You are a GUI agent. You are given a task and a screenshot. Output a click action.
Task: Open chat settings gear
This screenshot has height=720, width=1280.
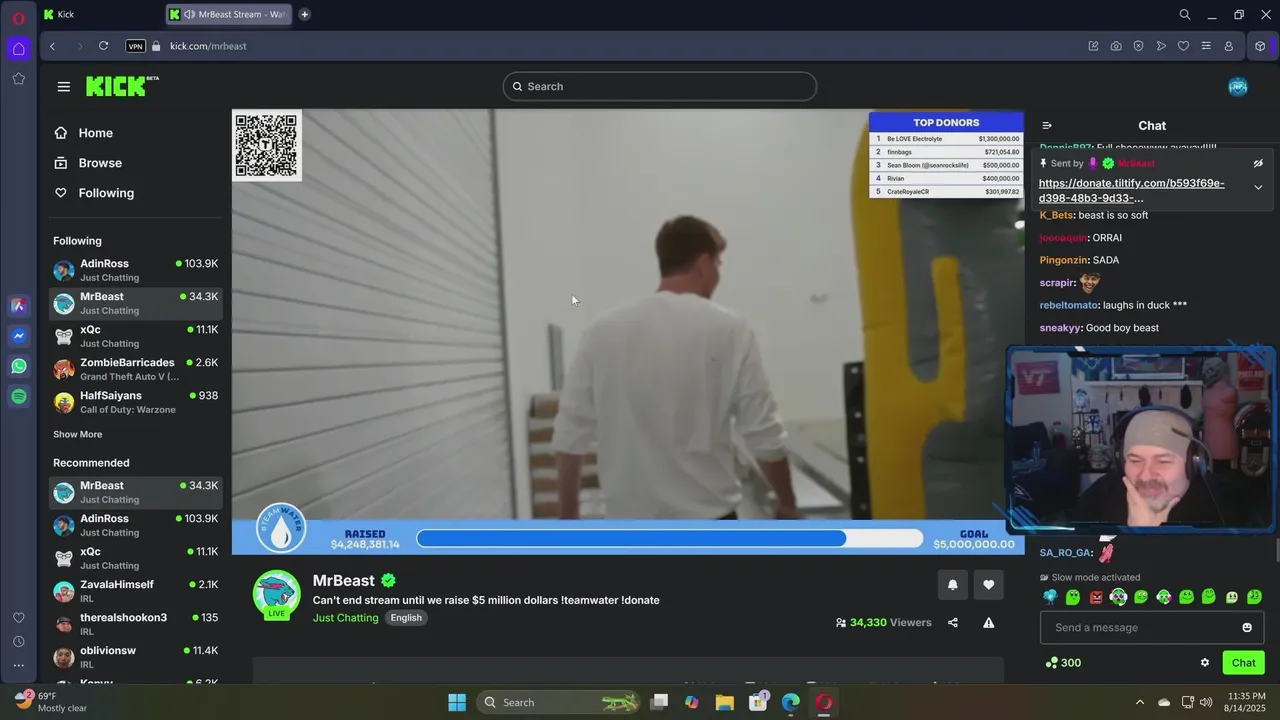1205,662
